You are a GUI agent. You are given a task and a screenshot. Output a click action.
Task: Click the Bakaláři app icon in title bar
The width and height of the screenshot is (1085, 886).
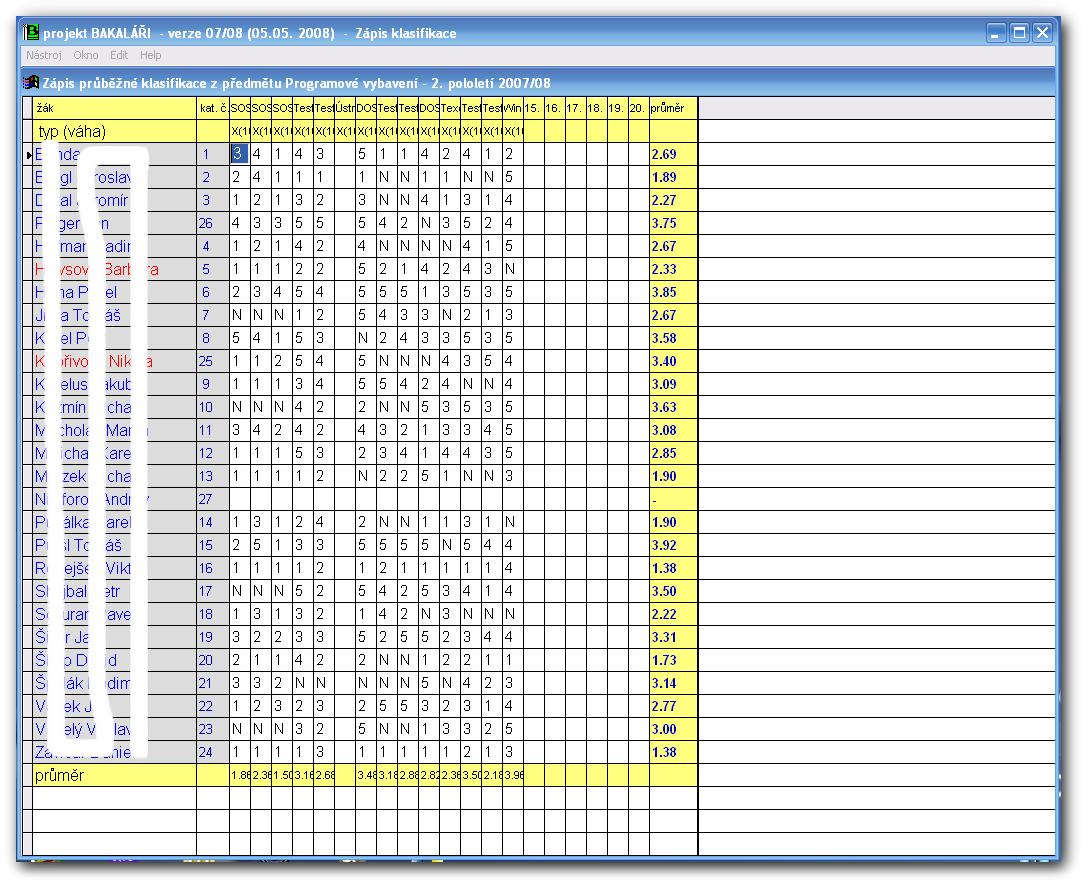click(31, 33)
